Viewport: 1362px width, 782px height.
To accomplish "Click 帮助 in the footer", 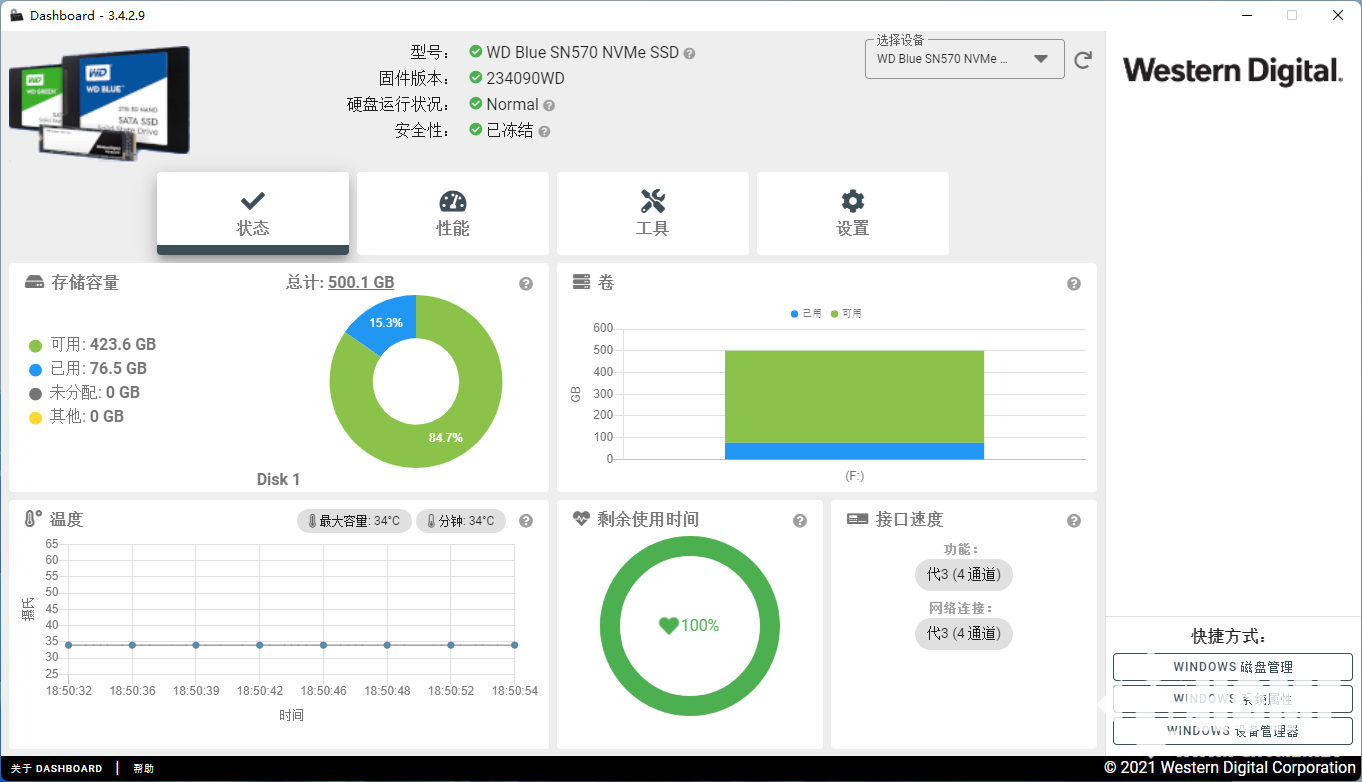I will [x=144, y=769].
